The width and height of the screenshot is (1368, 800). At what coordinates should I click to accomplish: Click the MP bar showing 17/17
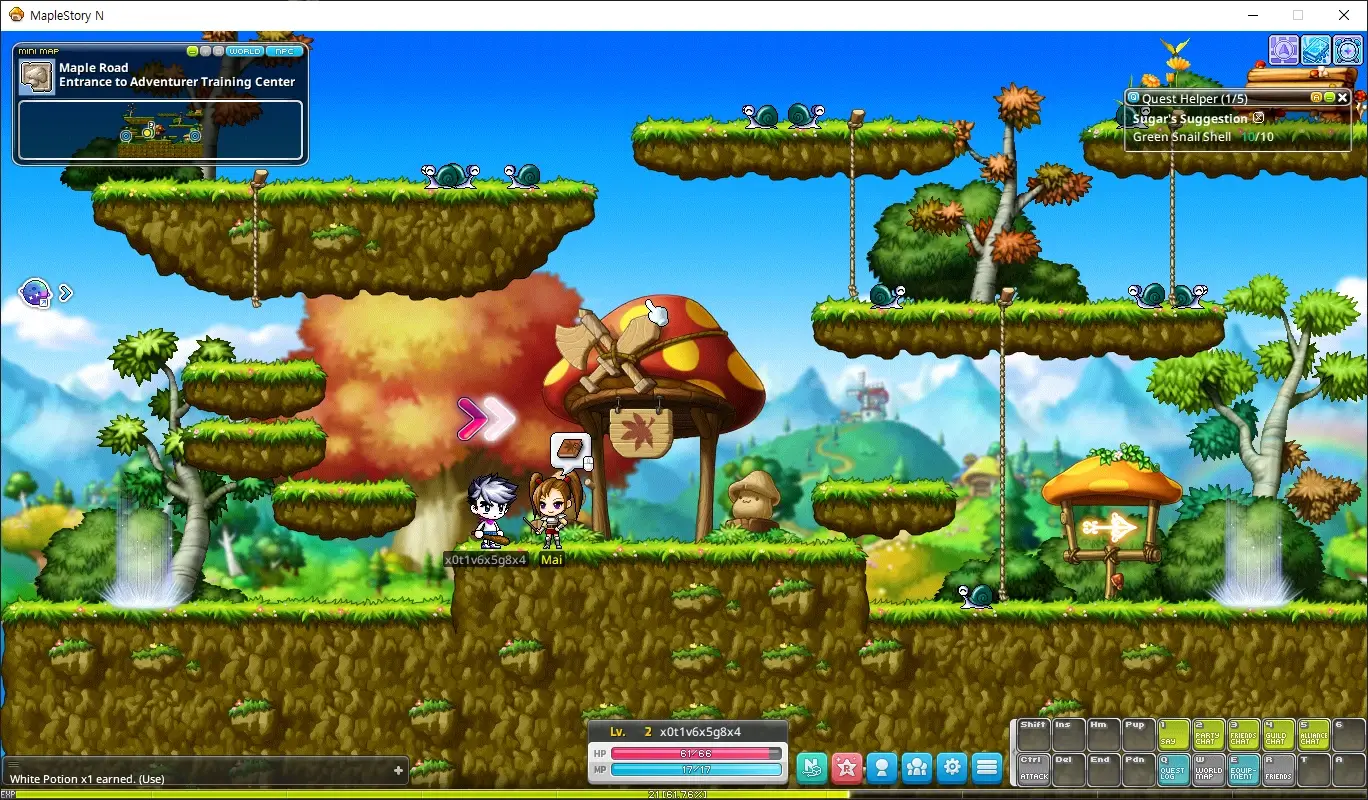click(696, 769)
